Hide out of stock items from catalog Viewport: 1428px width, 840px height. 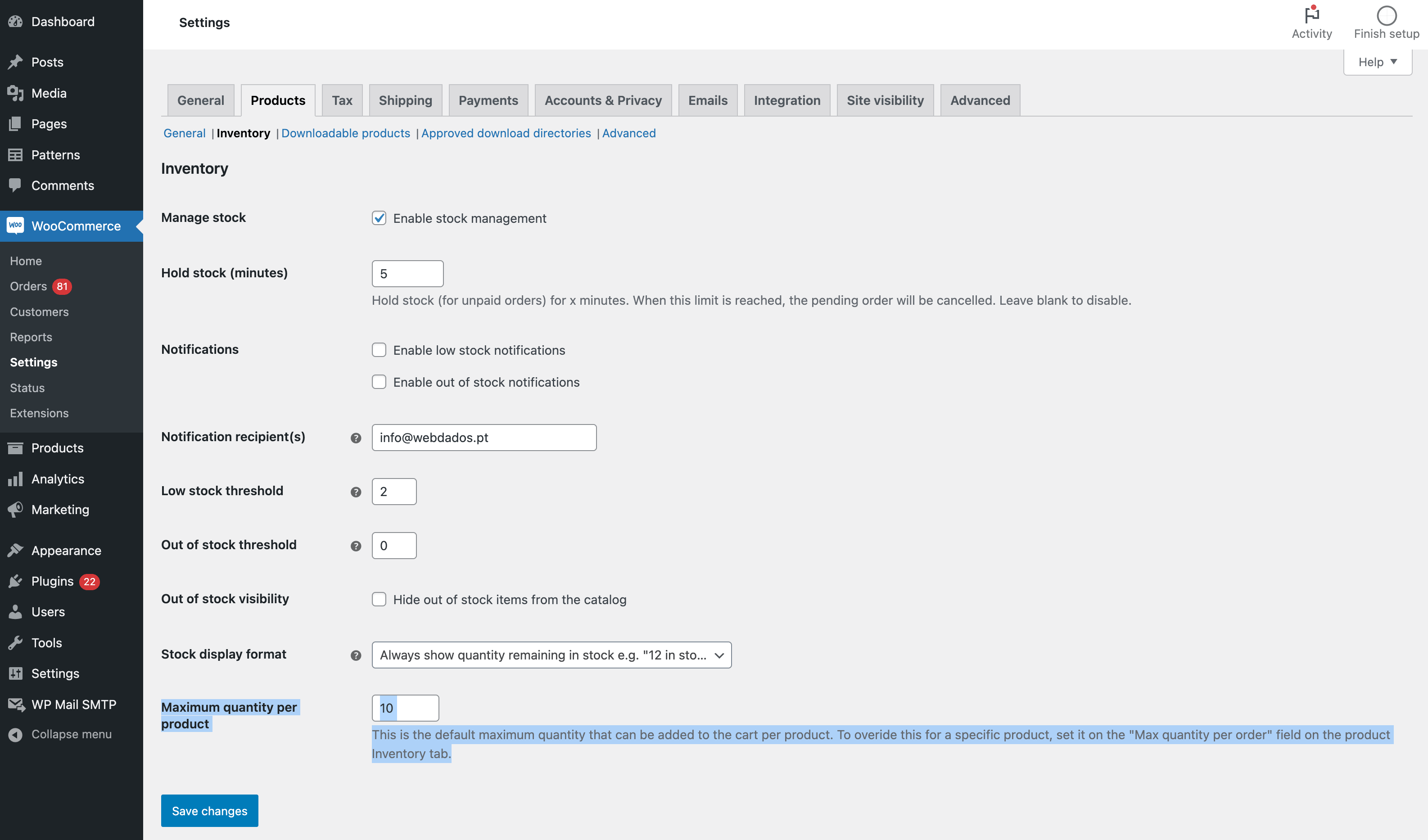(x=379, y=599)
